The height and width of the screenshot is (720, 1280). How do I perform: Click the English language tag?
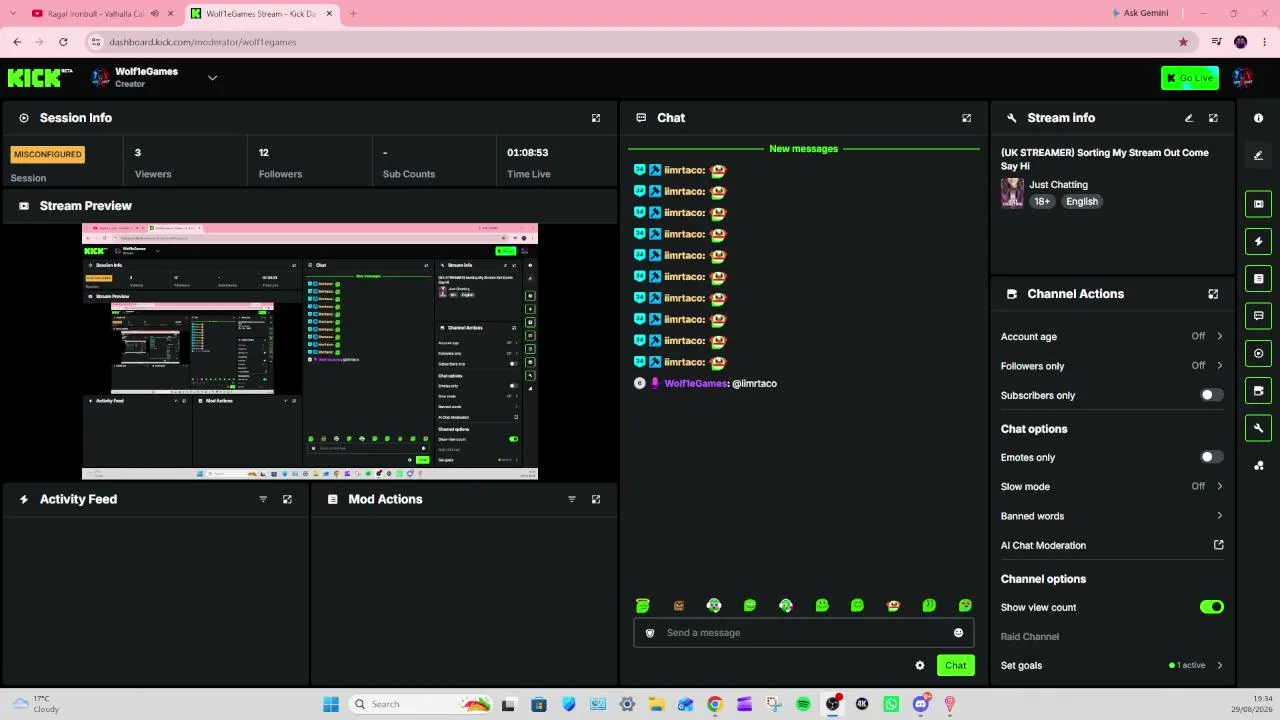pyautogui.click(x=1082, y=202)
